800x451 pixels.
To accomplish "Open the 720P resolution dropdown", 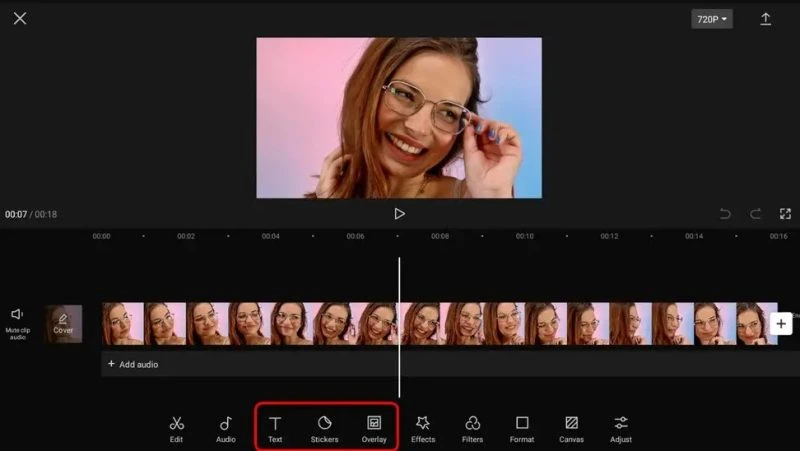I will (x=712, y=19).
